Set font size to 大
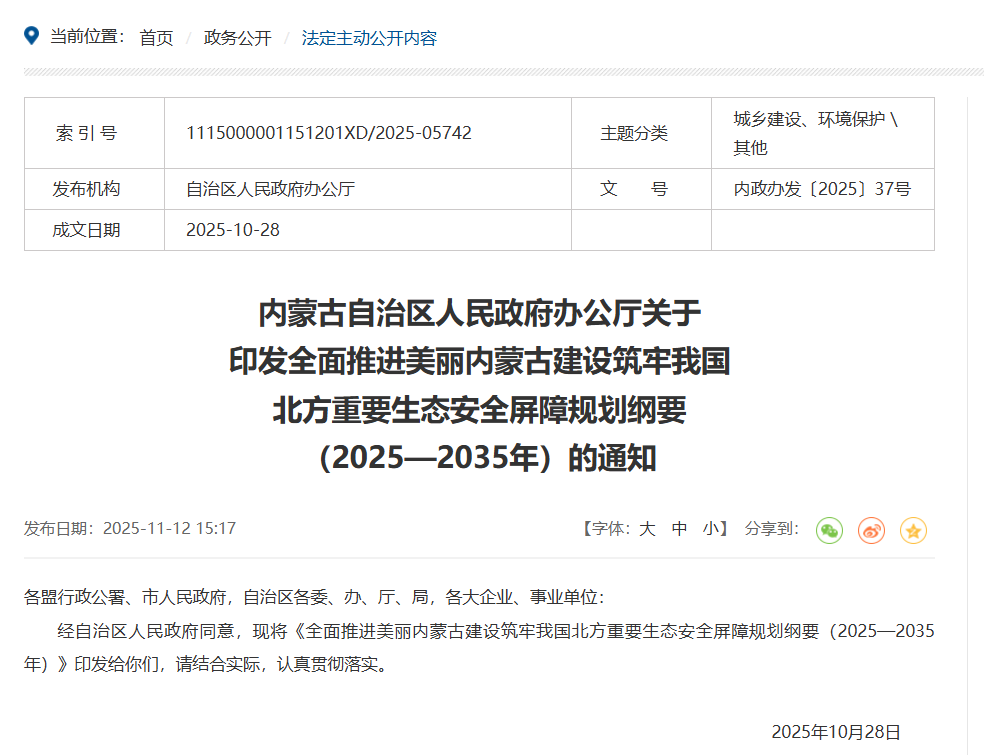This screenshot has height=755, width=984. click(647, 529)
